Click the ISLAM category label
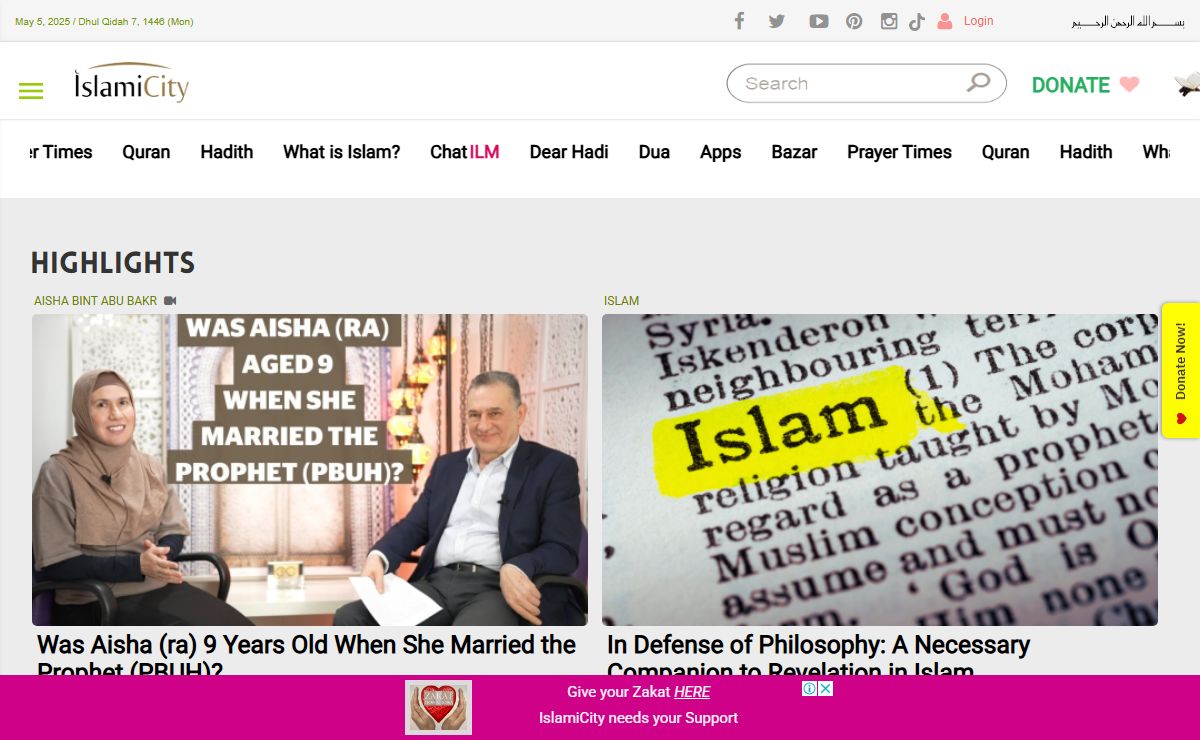 coord(621,300)
